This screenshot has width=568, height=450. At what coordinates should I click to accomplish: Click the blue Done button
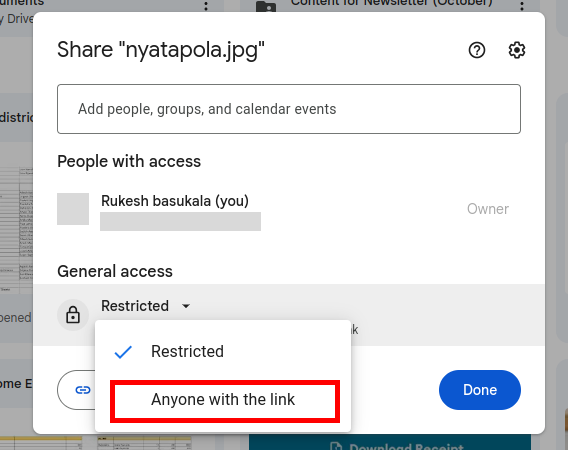[x=480, y=390]
